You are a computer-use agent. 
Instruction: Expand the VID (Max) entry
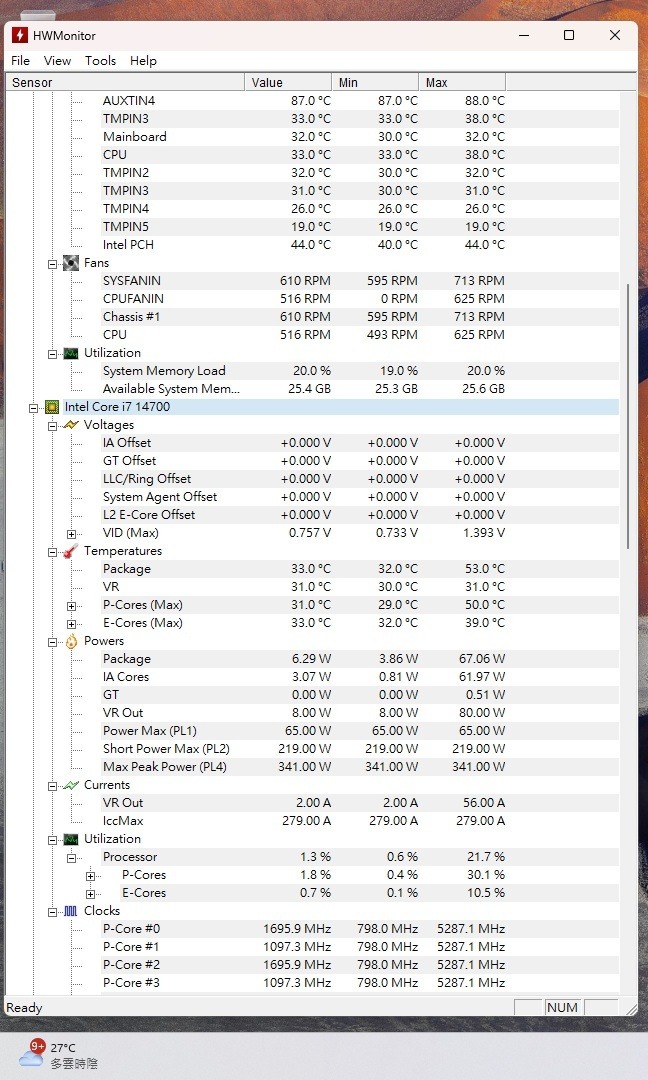point(72,534)
